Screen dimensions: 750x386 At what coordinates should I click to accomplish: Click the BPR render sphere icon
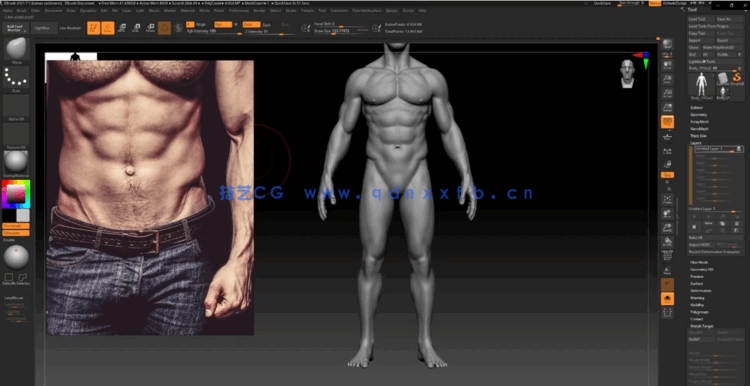click(x=667, y=44)
